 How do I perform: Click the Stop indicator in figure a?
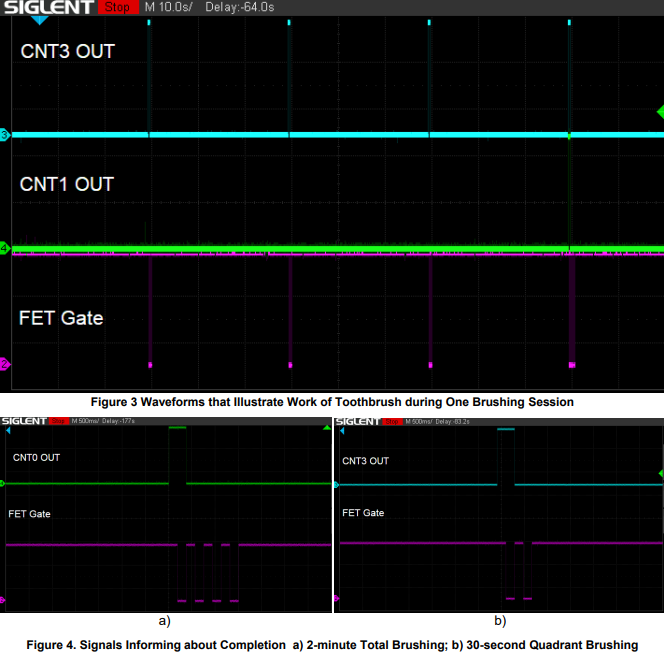pyautogui.click(x=59, y=422)
